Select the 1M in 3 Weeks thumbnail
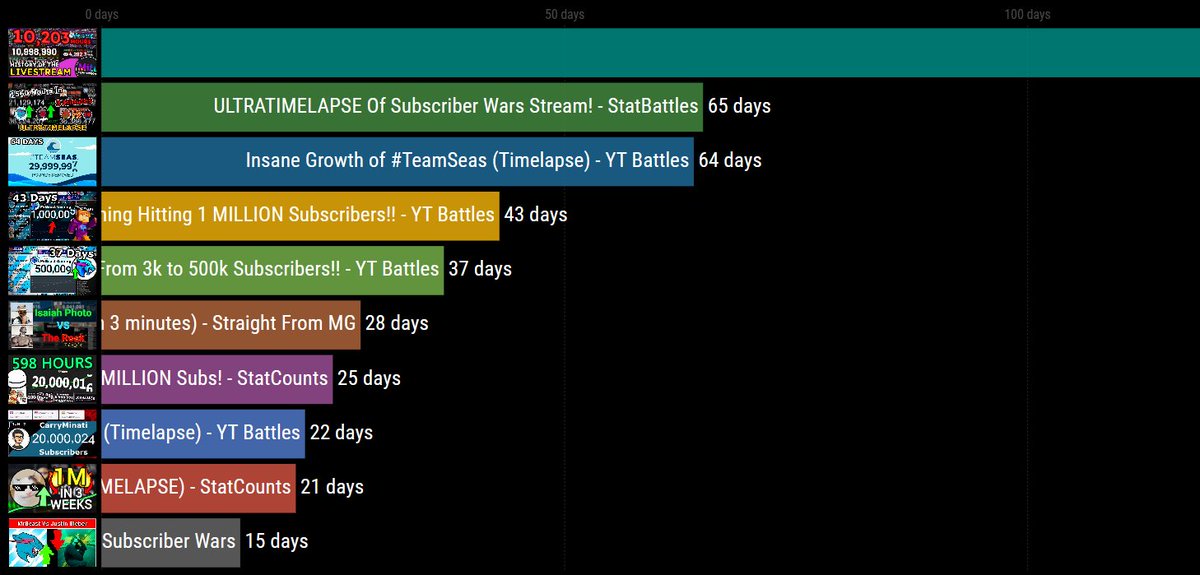1200x575 pixels. click(x=53, y=488)
